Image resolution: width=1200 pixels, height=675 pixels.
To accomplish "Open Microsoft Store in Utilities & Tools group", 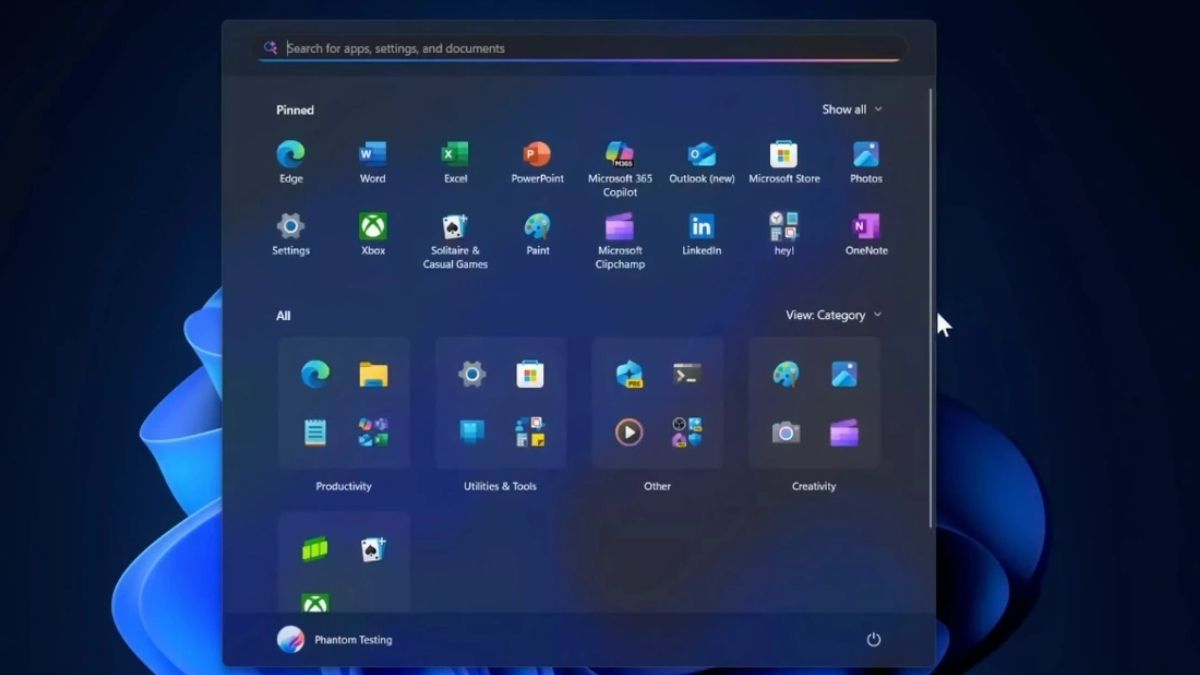I will tap(530, 374).
